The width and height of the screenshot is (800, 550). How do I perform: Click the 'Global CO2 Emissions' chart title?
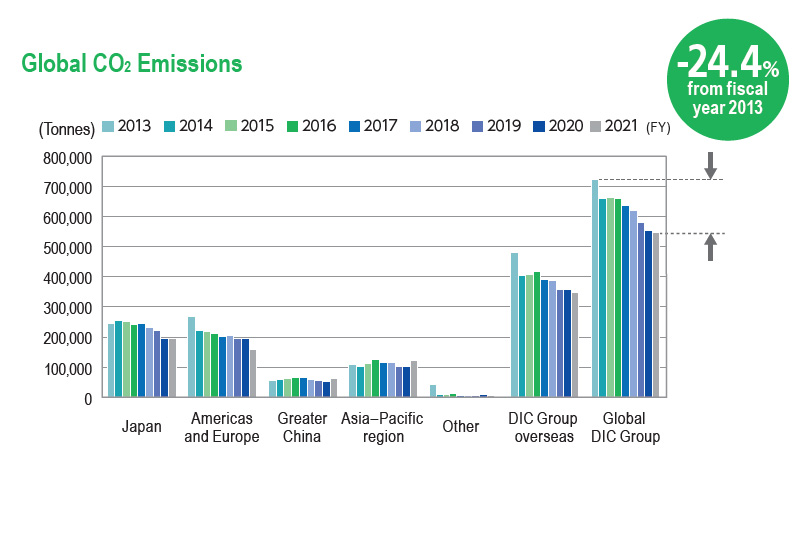[x=132, y=64]
